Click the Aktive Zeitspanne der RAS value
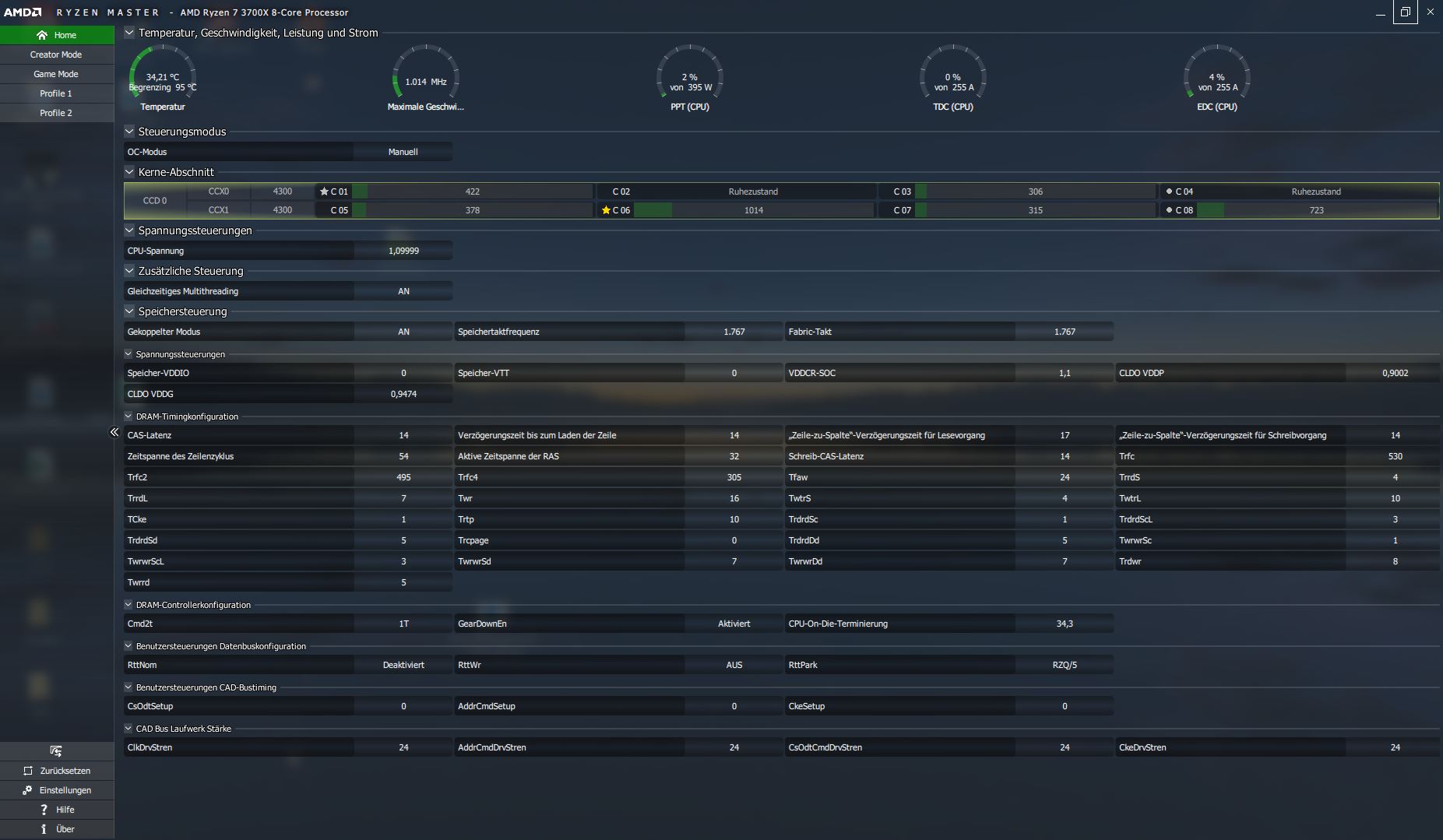This screenshot has width=1443, height=840. pos(734,456)
